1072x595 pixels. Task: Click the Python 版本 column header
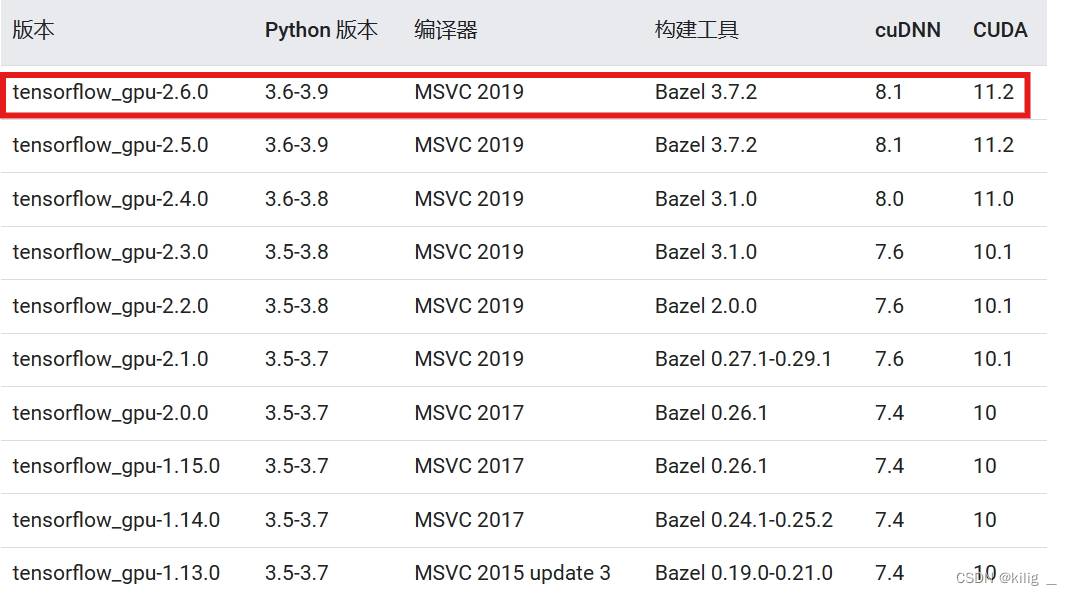(x=322, y=30)
